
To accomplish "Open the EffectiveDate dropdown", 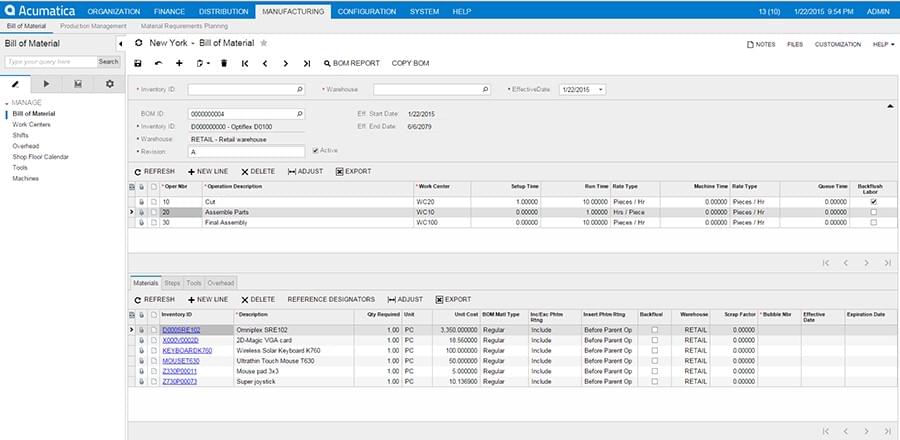I will 600,89.
